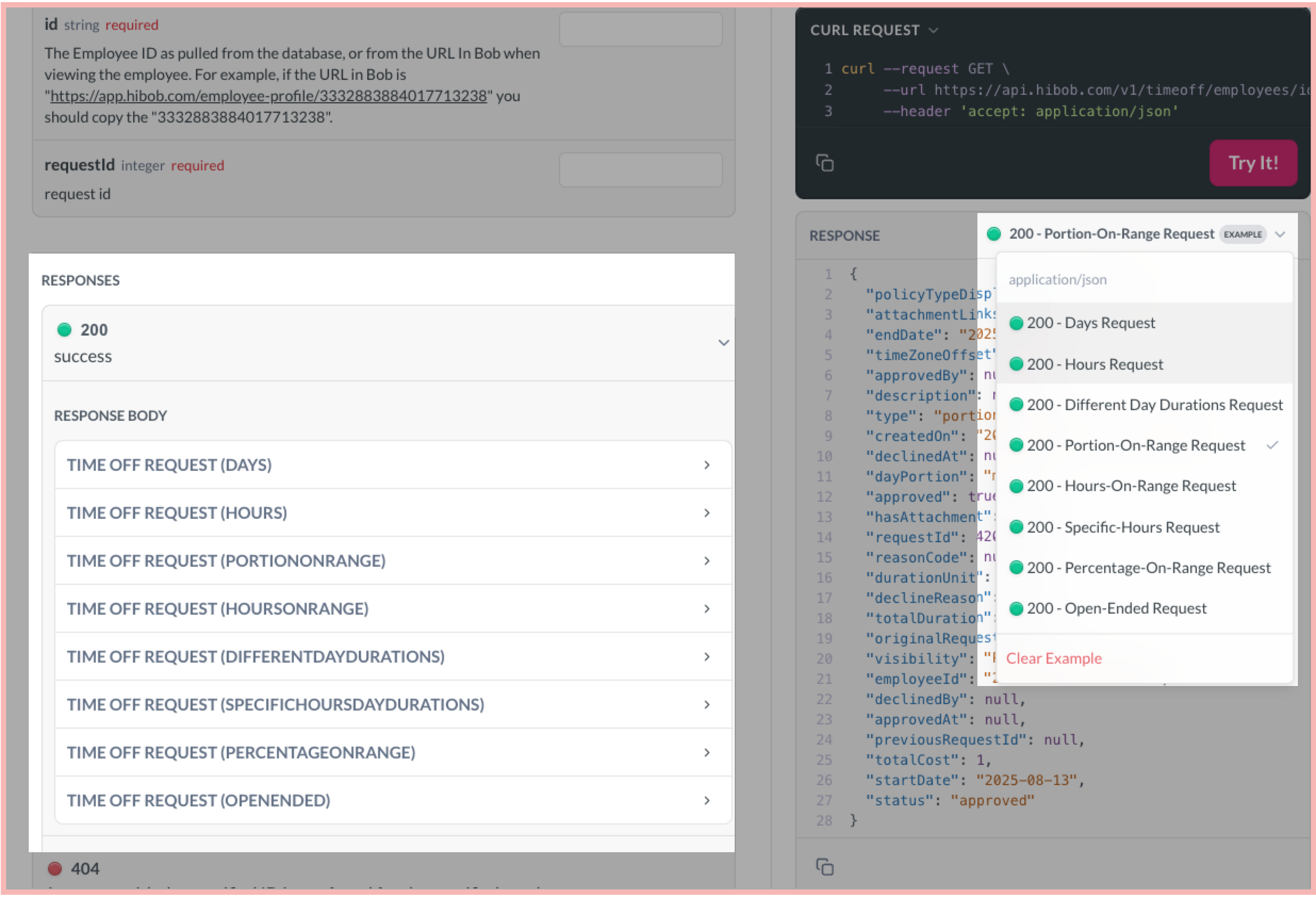Select 200 - Hours-On-Range Request example

(1145, 486)
